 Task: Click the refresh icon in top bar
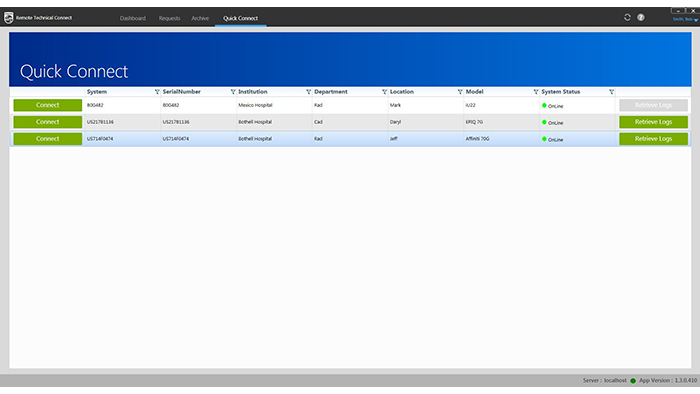(627, 17)
